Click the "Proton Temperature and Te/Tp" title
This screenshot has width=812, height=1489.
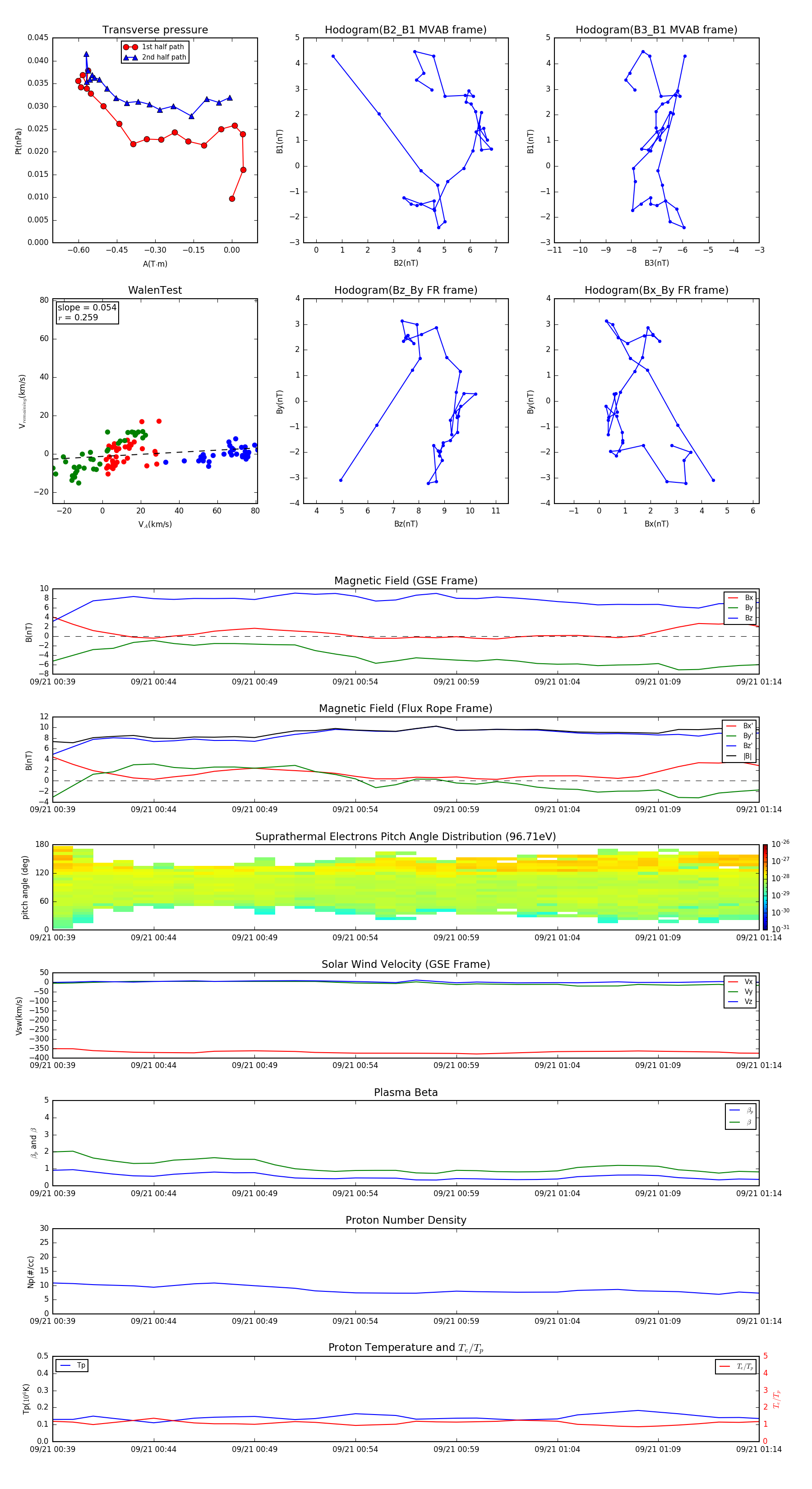pyautogui.click(x=406, y=1348)
